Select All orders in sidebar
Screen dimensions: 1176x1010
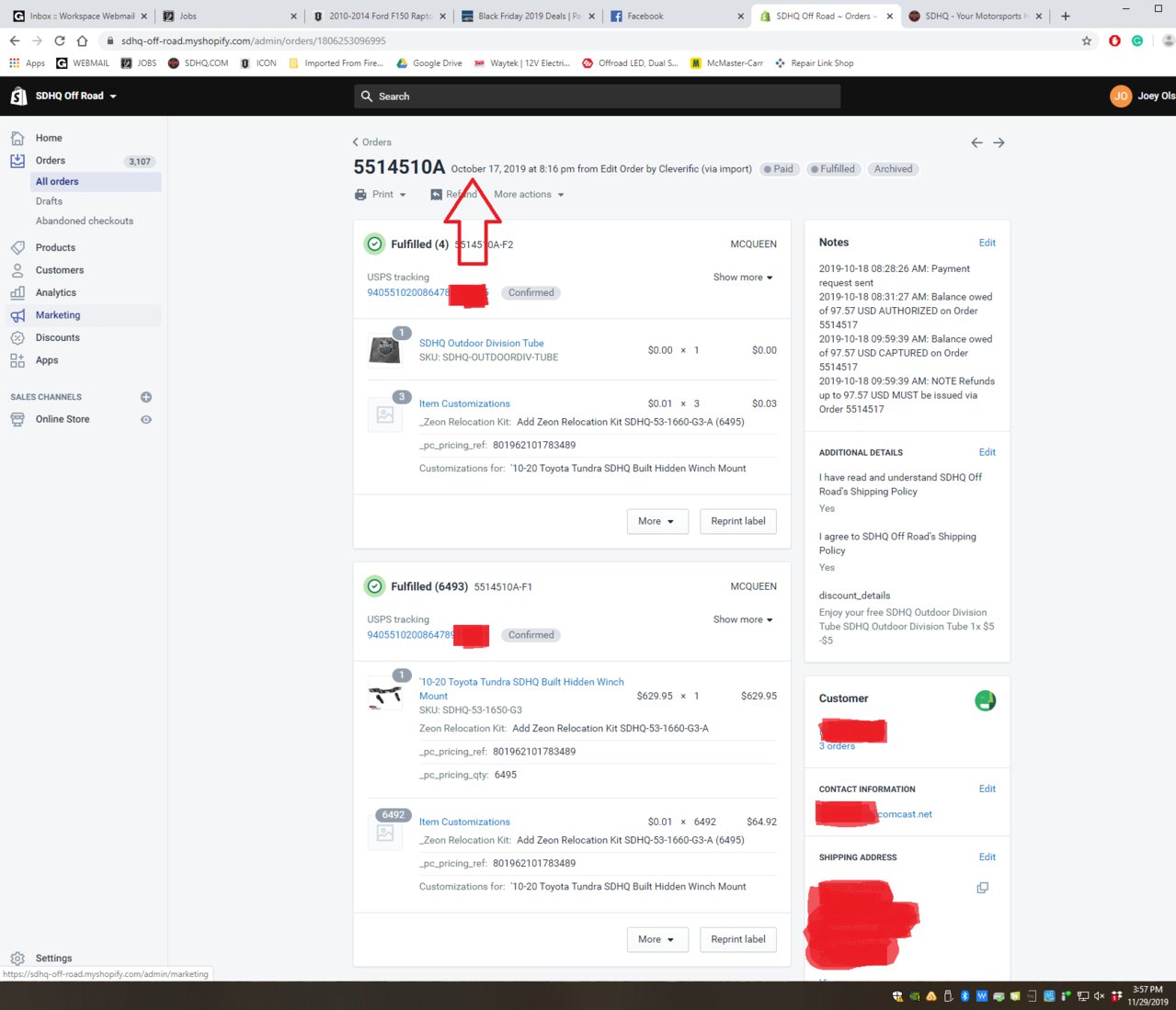pyautogui.click(x=96, y=182)
